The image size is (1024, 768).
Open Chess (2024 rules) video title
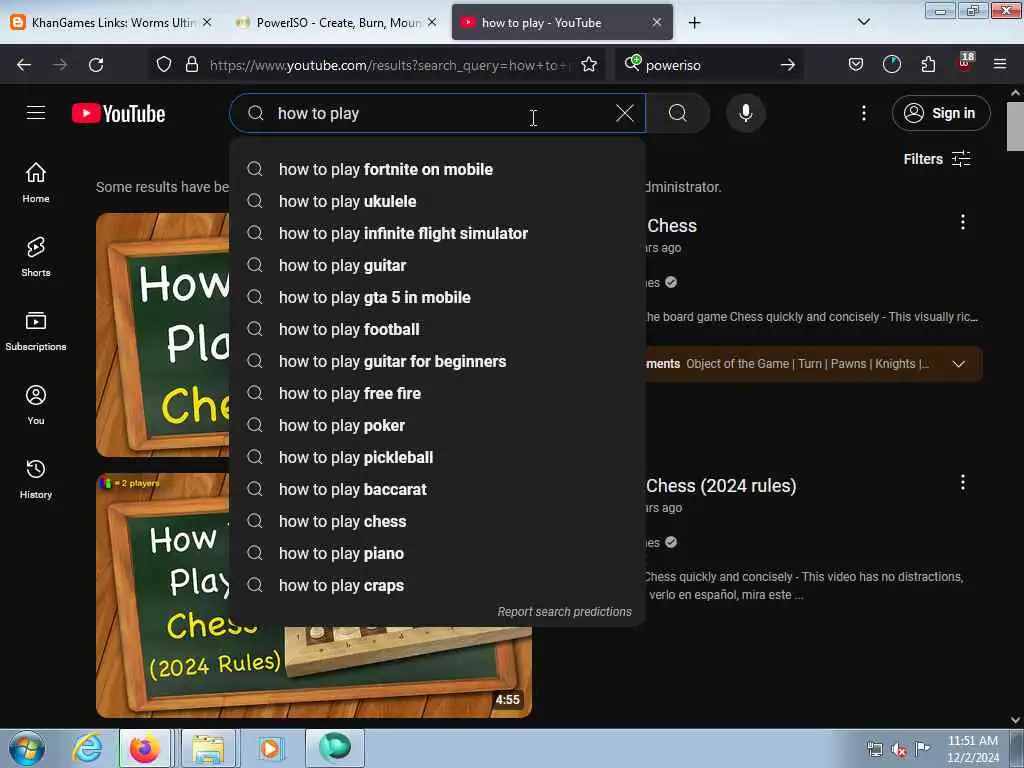[721, 486]
